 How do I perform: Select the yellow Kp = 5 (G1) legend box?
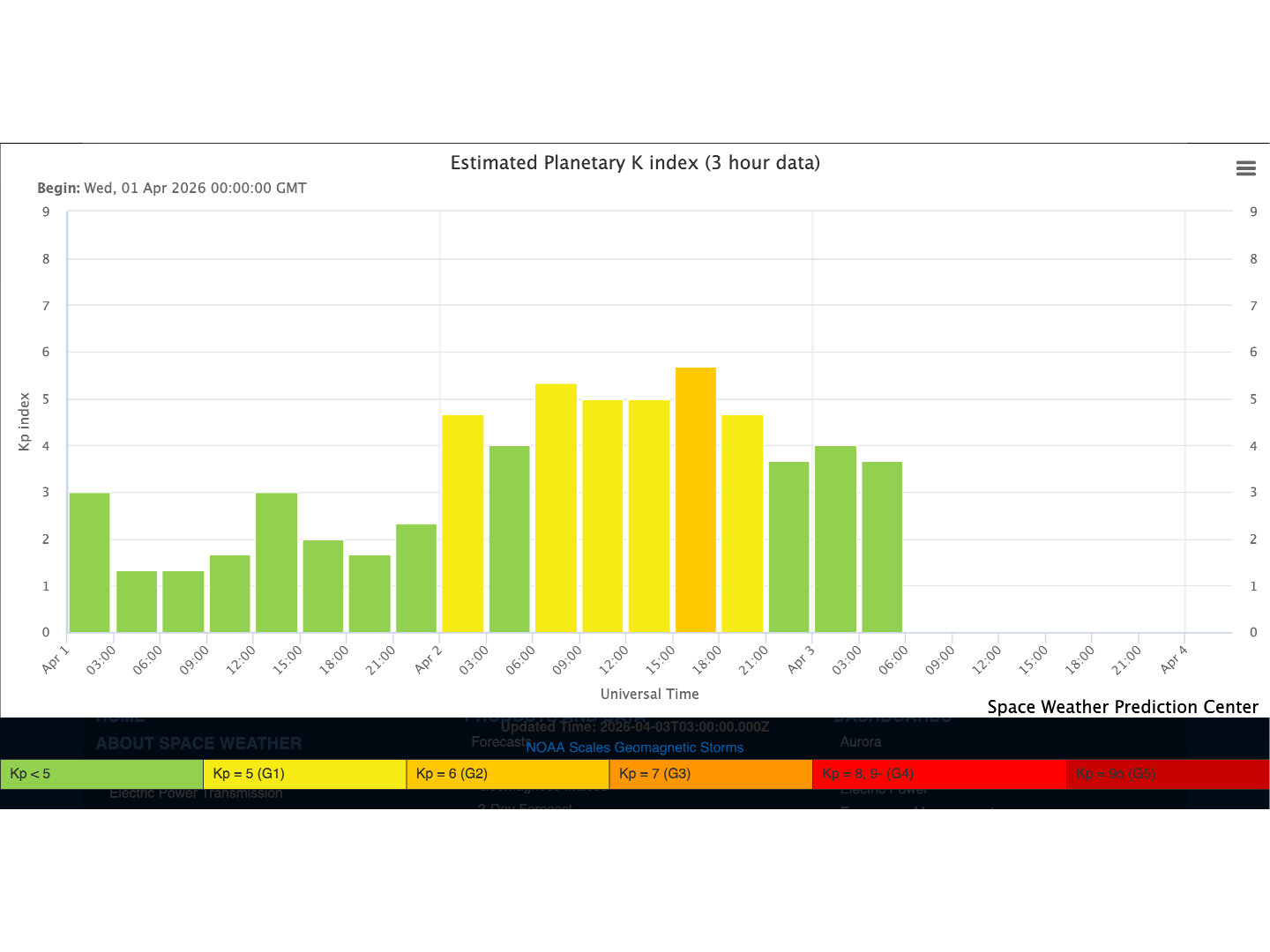tap(304, 774)
